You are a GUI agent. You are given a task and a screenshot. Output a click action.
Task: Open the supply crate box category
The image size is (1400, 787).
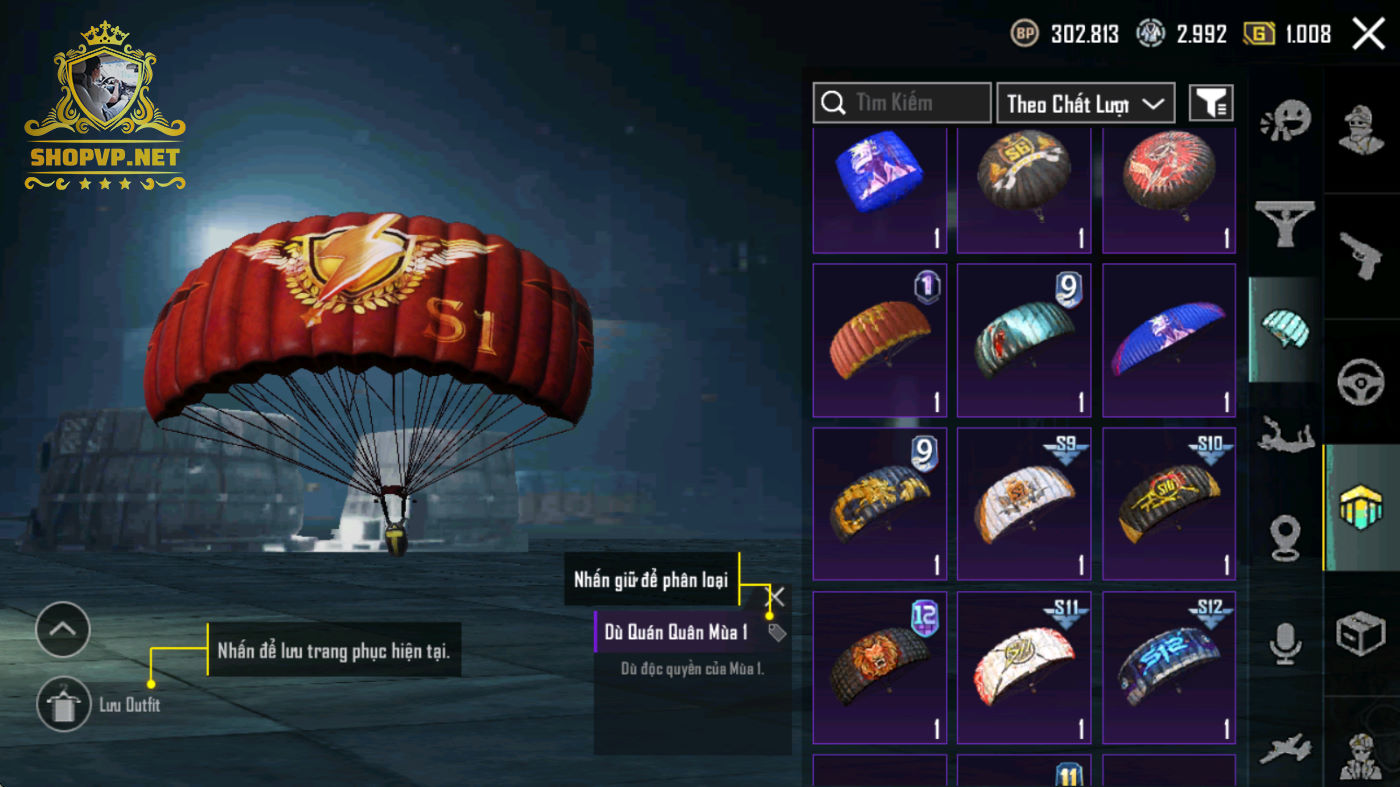pos(1361,633)
